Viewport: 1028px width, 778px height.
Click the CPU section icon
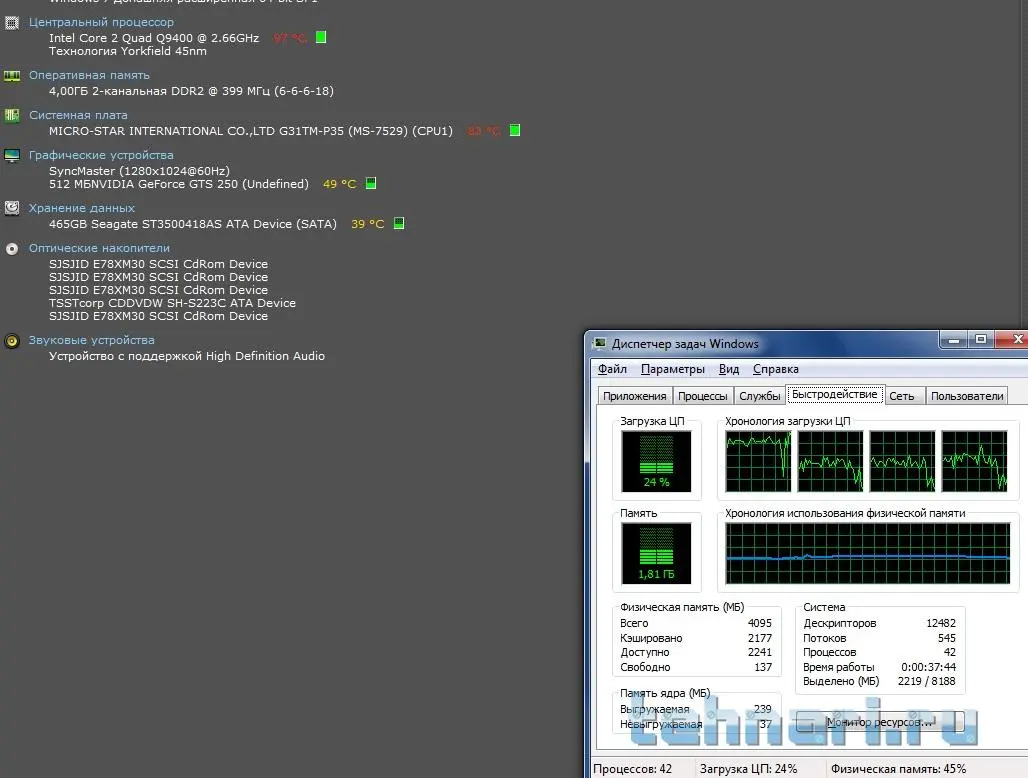pyautogui.click(x=12, y=24)
